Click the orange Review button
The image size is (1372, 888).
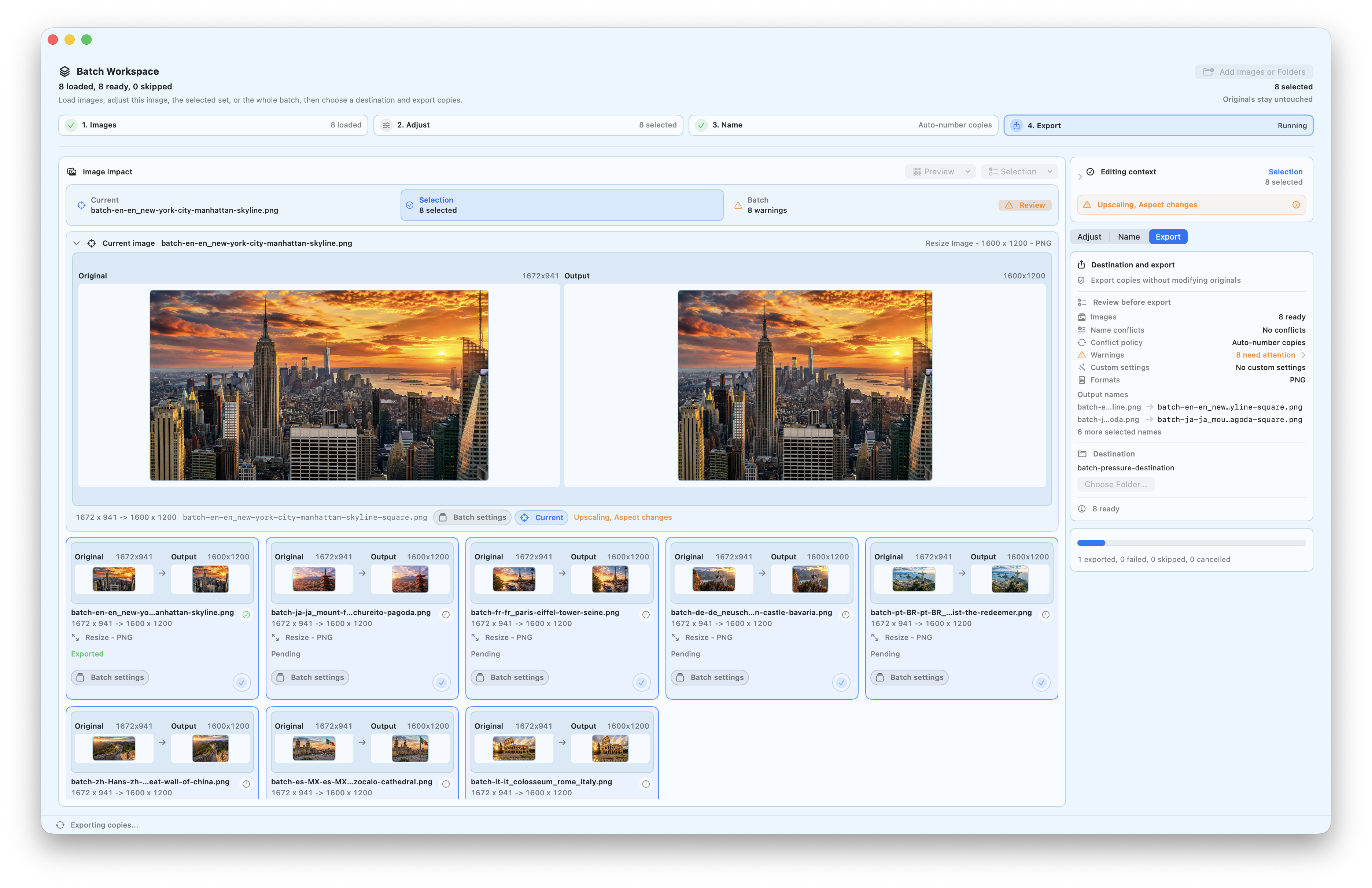1025,205
